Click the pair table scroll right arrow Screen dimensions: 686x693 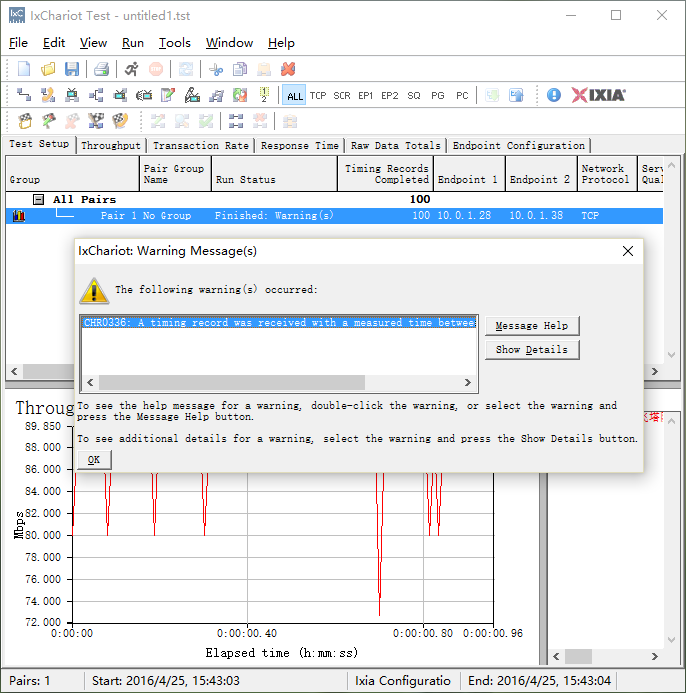pyautogui.click(x=655, y=371)
